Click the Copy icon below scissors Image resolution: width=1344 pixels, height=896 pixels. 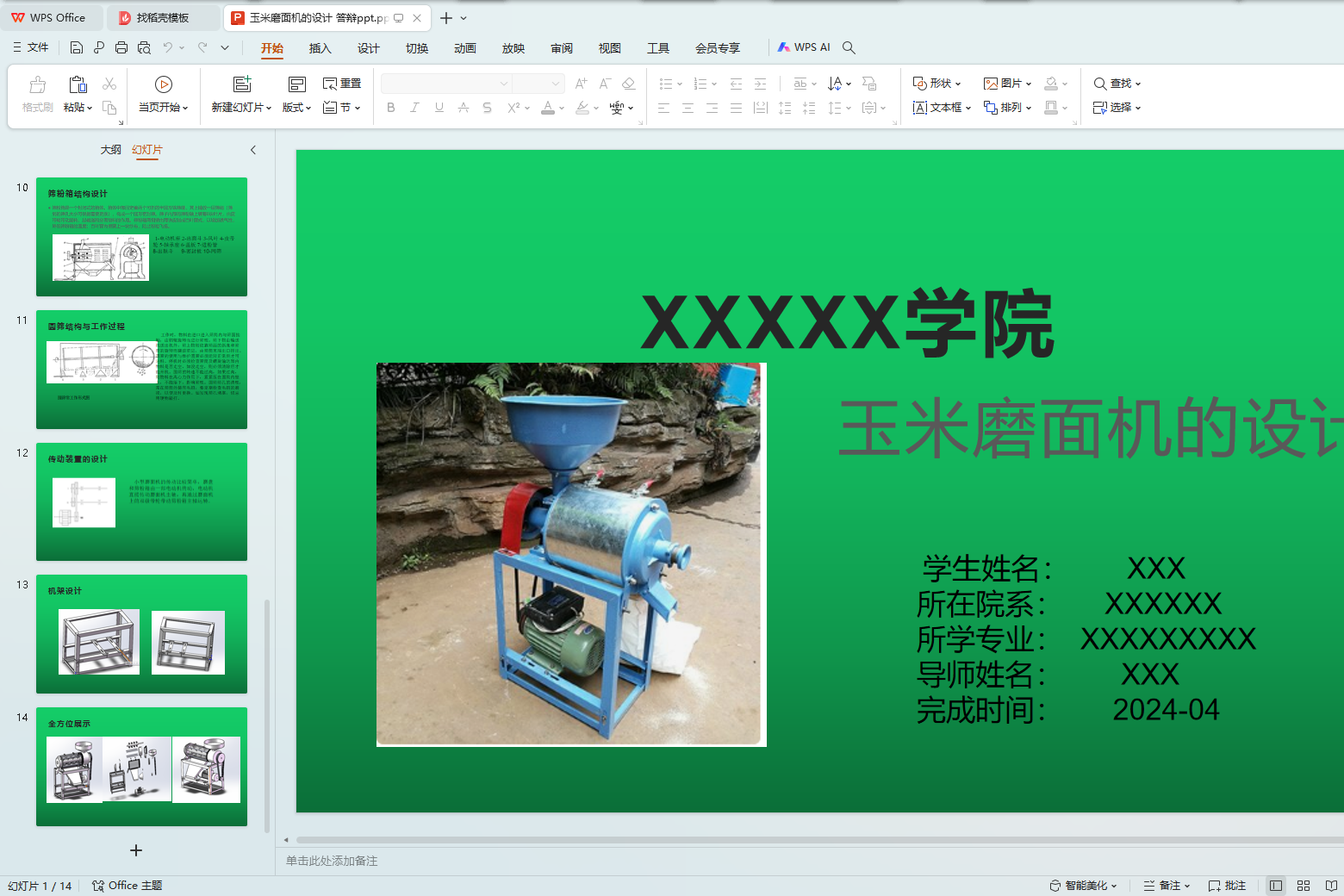click(x=109, y=108)
